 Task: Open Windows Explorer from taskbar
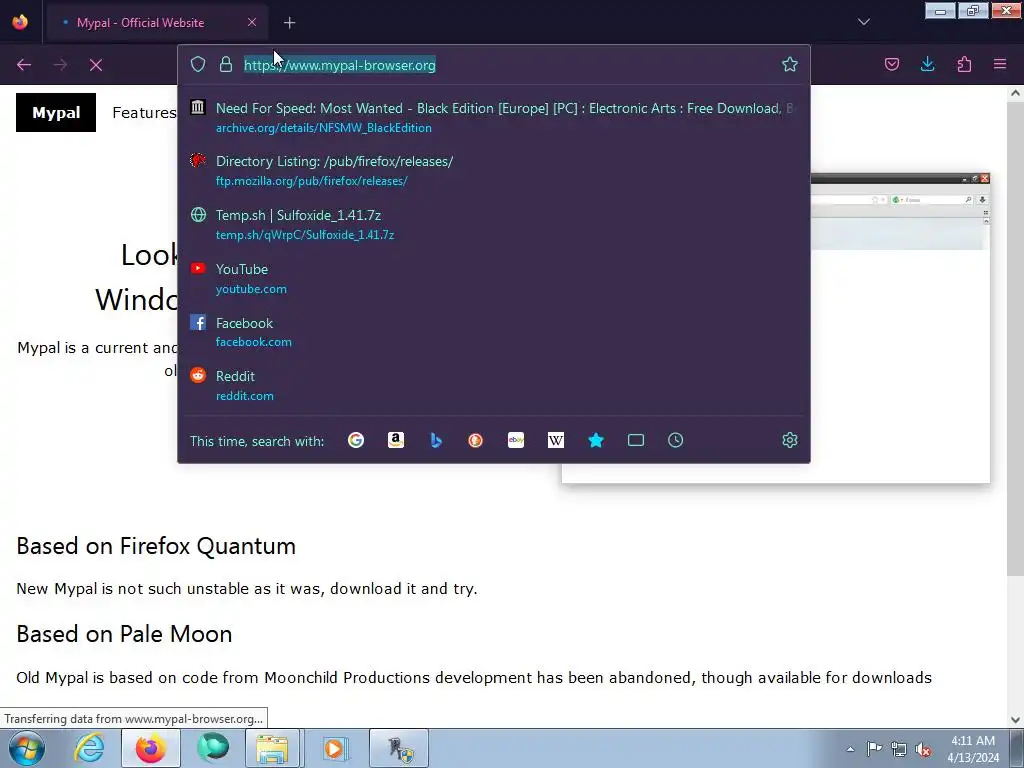tap(272, 748)
